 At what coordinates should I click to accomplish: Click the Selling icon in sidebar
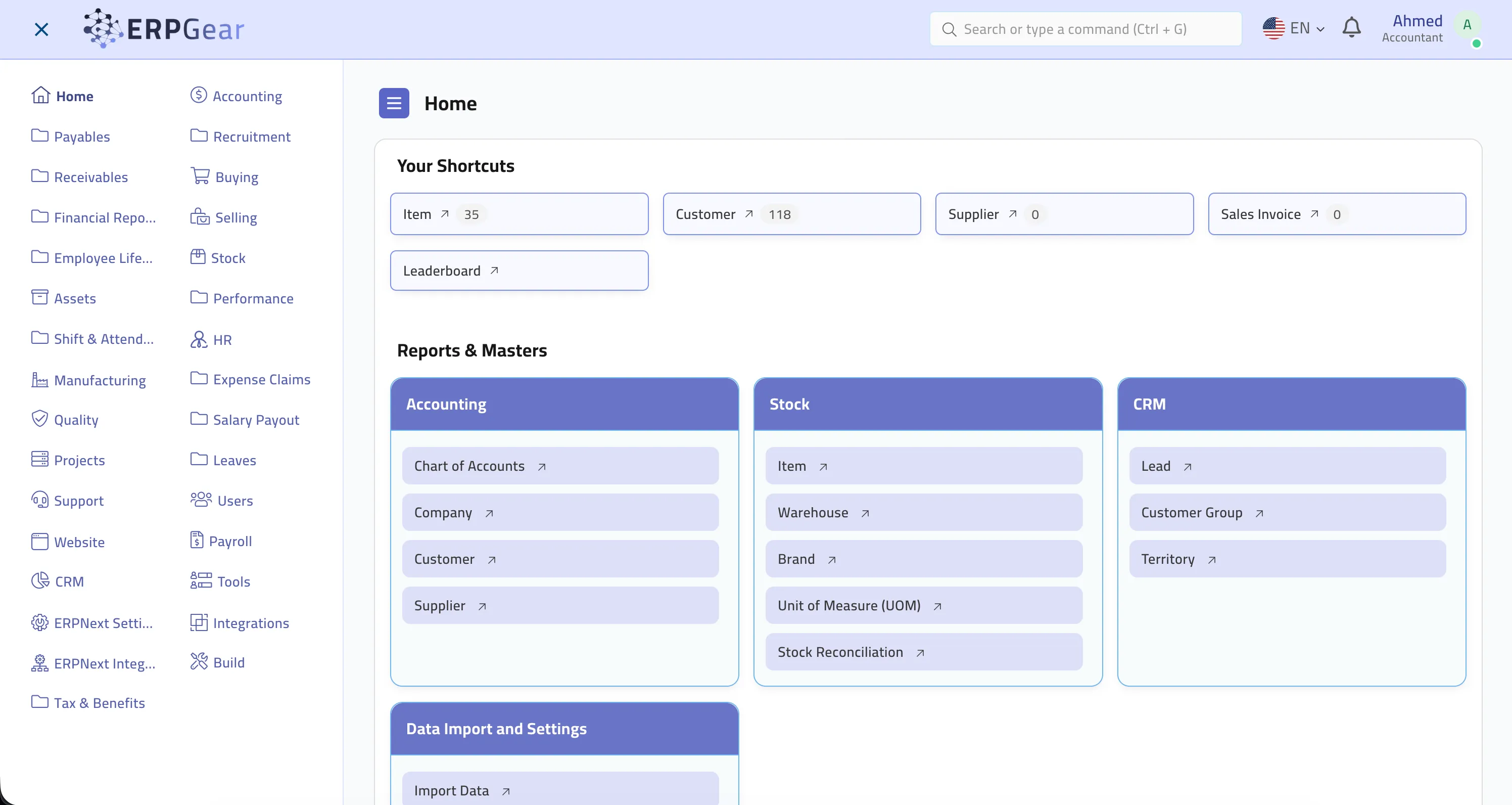pos(200,216)
